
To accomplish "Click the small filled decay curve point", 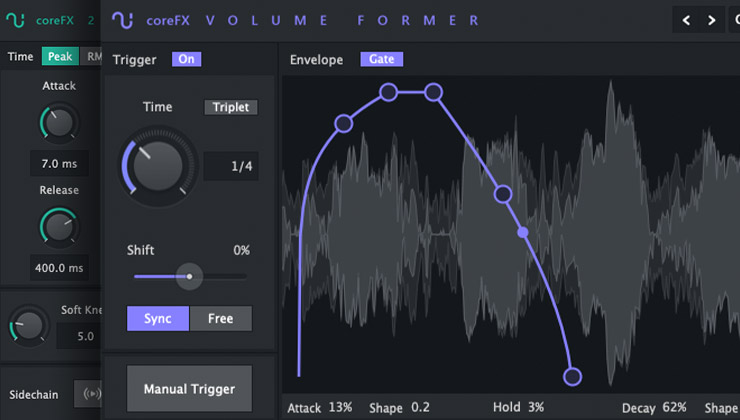I will point(523,232).
